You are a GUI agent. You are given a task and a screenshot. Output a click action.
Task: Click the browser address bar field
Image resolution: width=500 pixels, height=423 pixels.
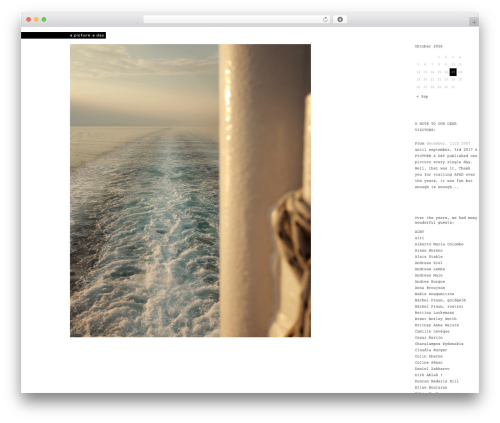pos(237,20)
